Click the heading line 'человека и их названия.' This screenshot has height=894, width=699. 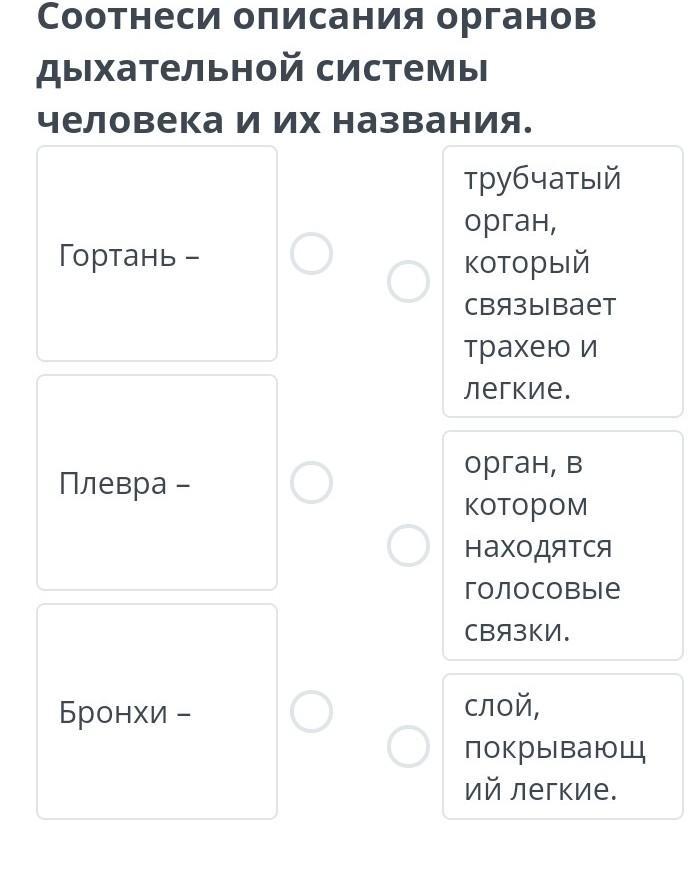pyautogui.click(x=285, y=120)
